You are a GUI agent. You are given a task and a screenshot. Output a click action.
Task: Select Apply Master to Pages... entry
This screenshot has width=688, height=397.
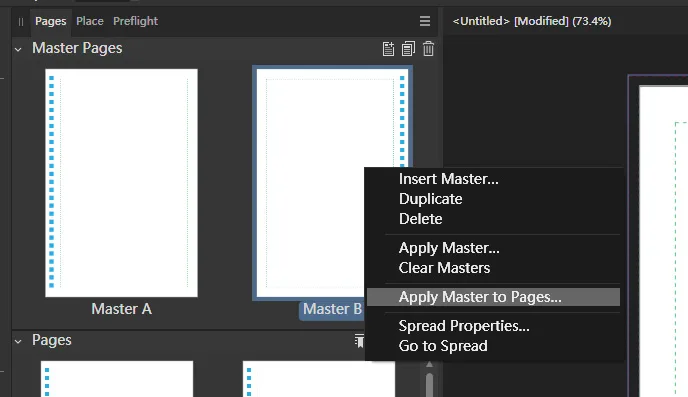493,297
